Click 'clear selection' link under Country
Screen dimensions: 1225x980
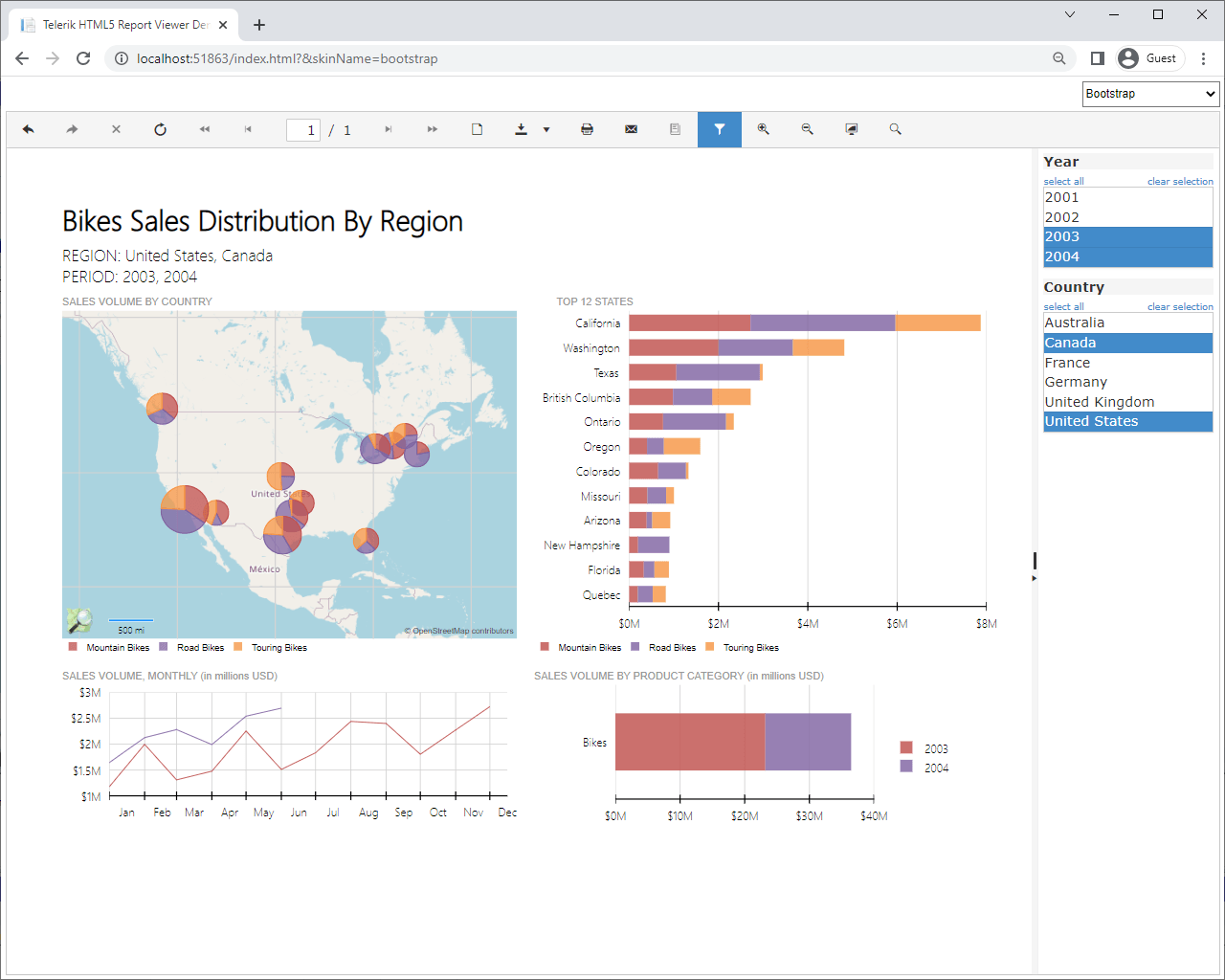tap(1180, 307)
